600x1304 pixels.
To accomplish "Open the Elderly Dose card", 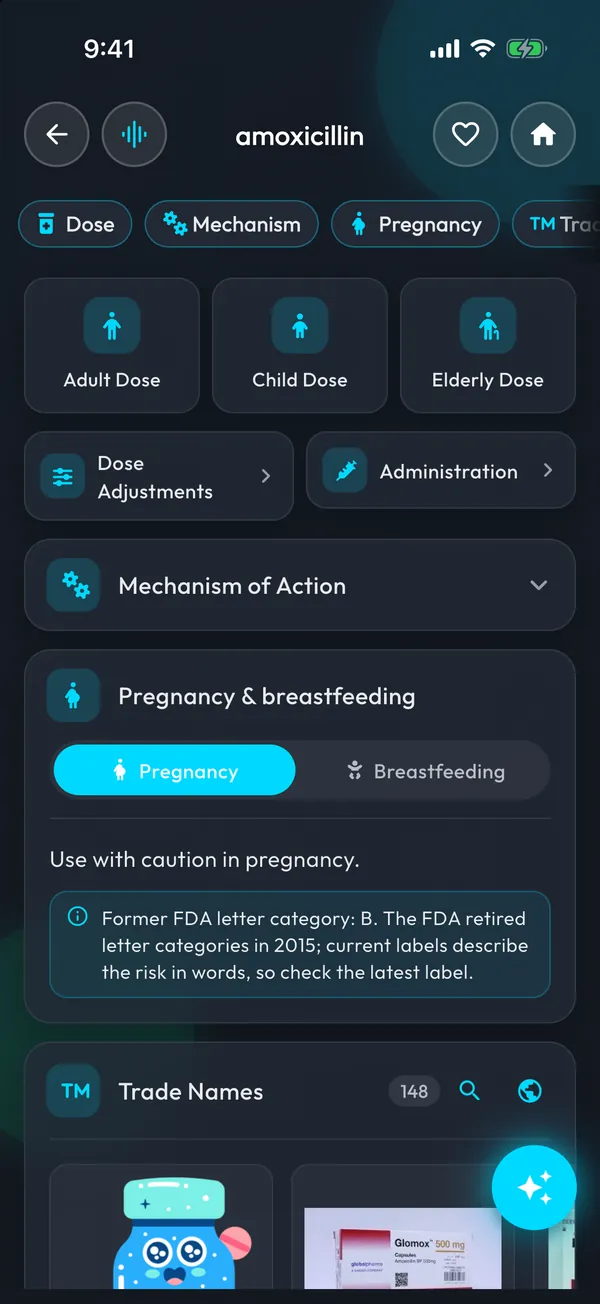I will click(x=488, y=345).
